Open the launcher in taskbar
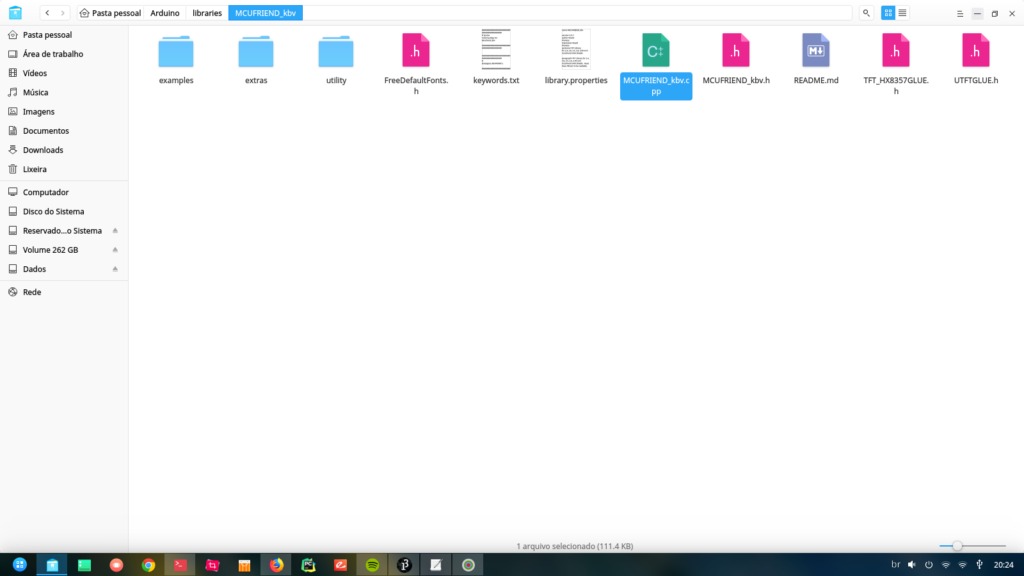Screen dimensions: 1024x576 (x=20, y=564)
